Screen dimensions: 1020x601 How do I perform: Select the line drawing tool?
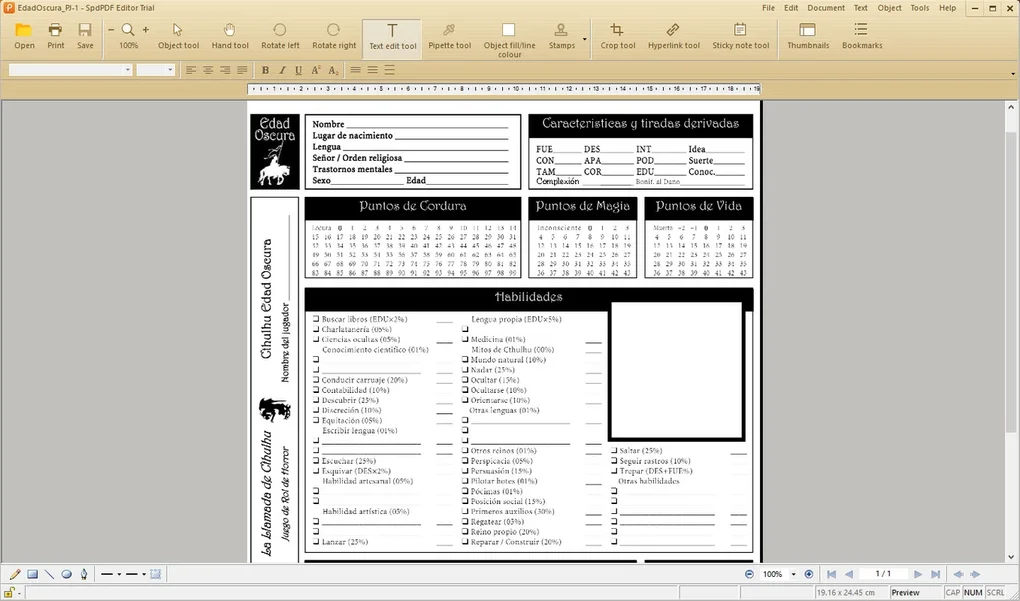click(x=49, y=574)
